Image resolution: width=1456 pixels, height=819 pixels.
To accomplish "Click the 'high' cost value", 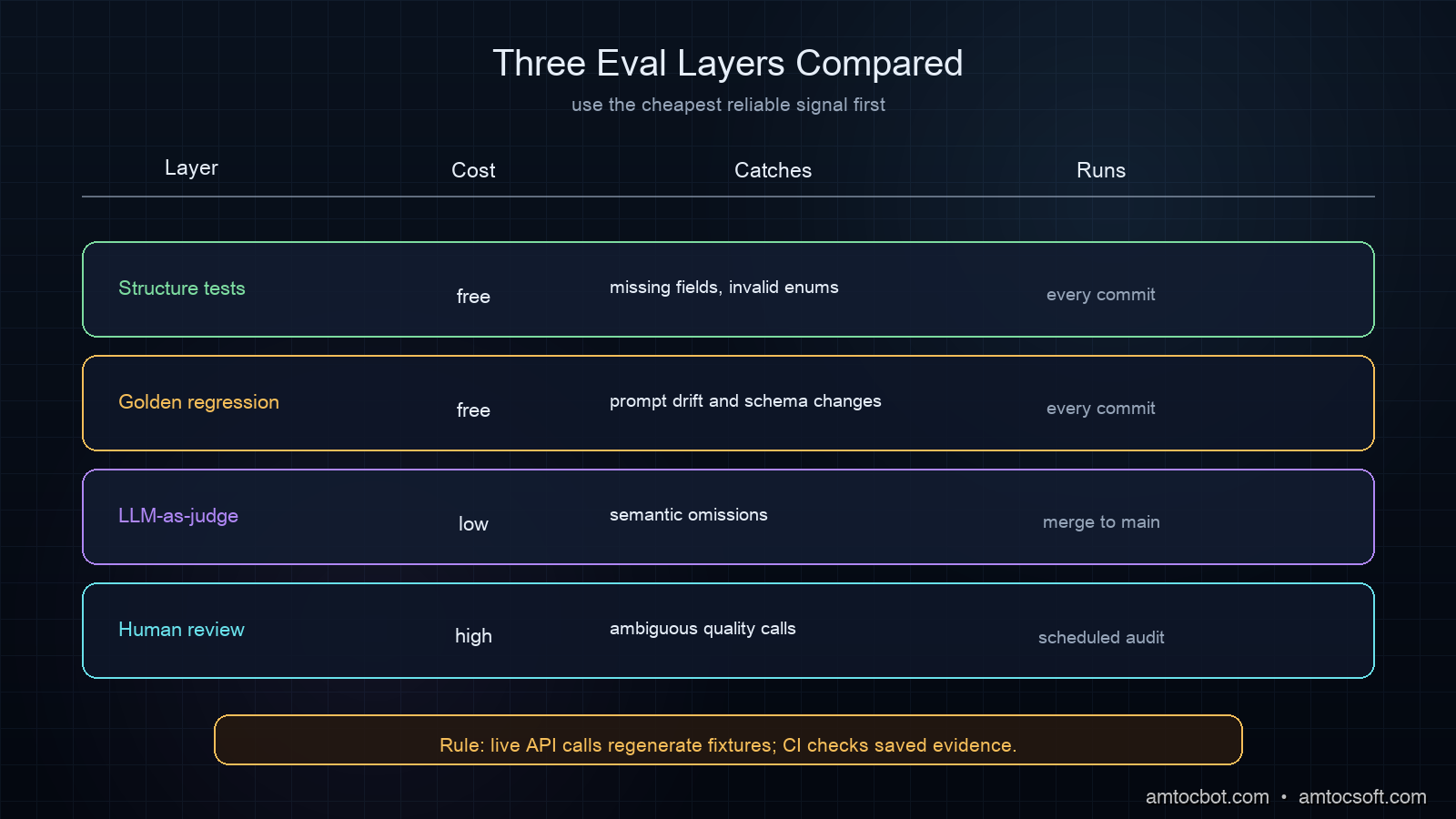I will pyautogui.click(x=473, y=636).
